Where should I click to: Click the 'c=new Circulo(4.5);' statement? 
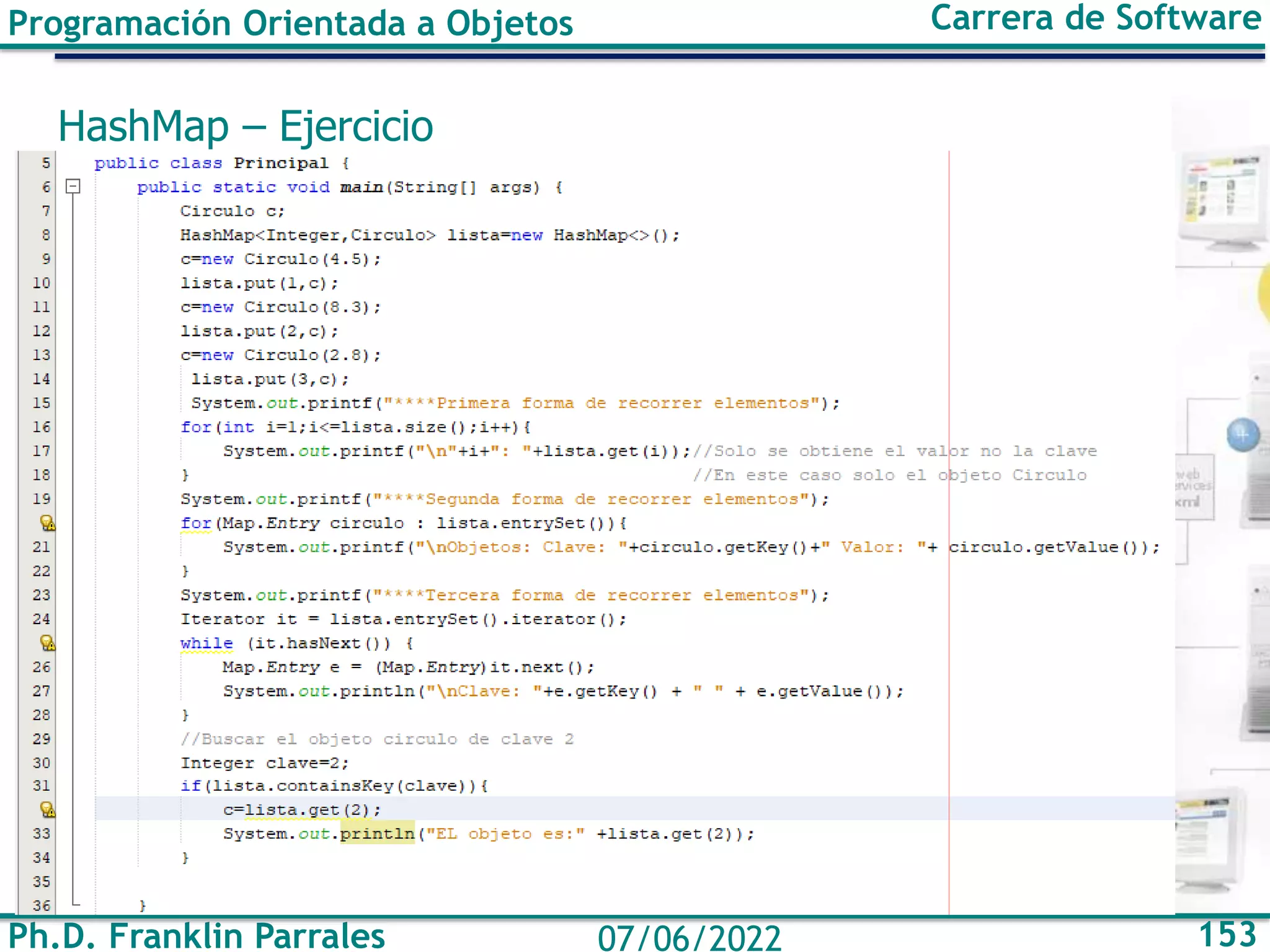pos(281,259)
